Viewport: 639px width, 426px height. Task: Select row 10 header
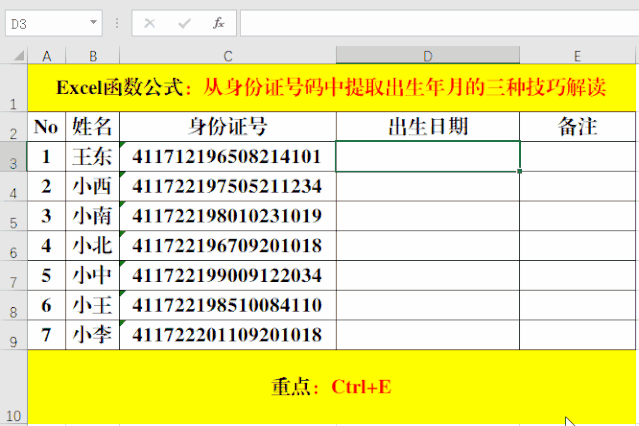[x=13, y=387]
